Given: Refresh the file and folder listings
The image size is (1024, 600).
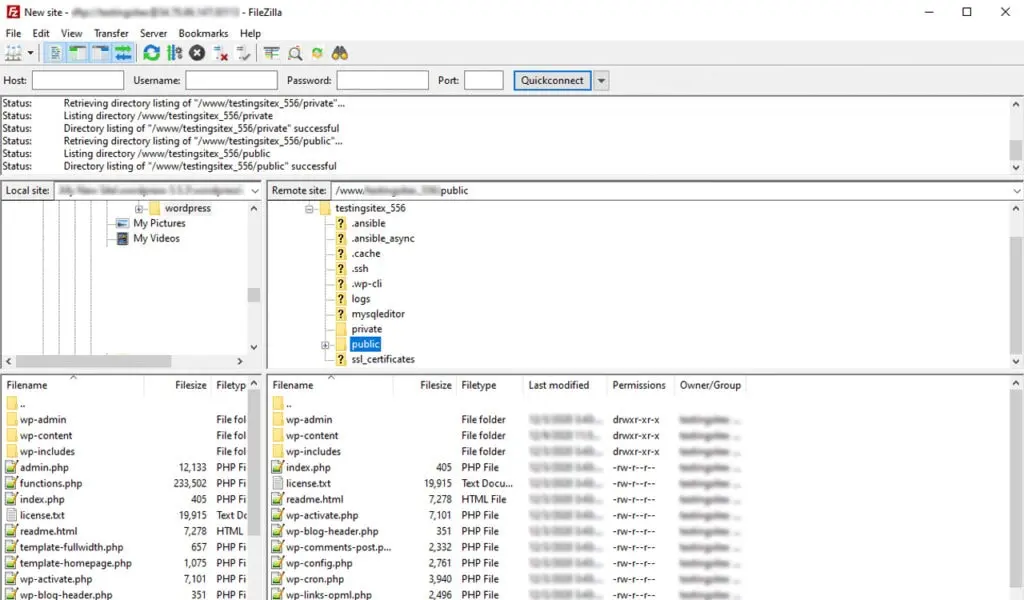Looking at the screenshot, I should tap(151, 53).
